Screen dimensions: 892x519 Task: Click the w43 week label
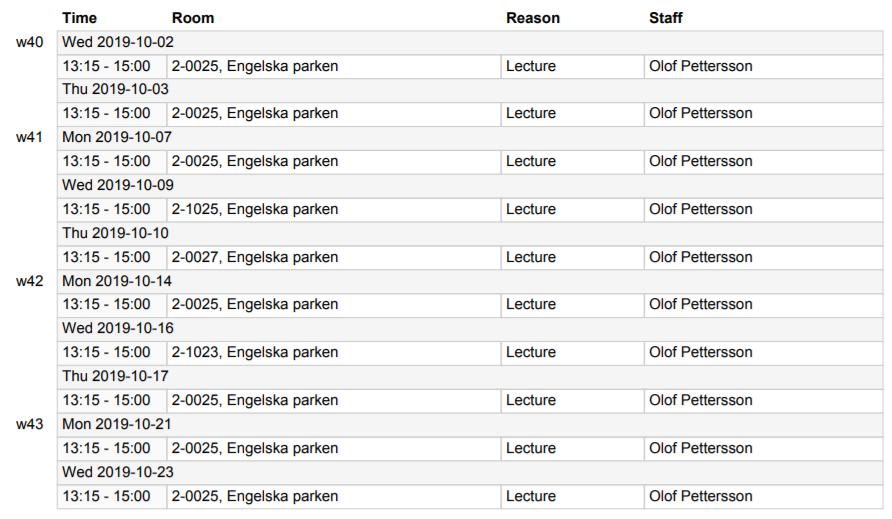coord(30,425)
